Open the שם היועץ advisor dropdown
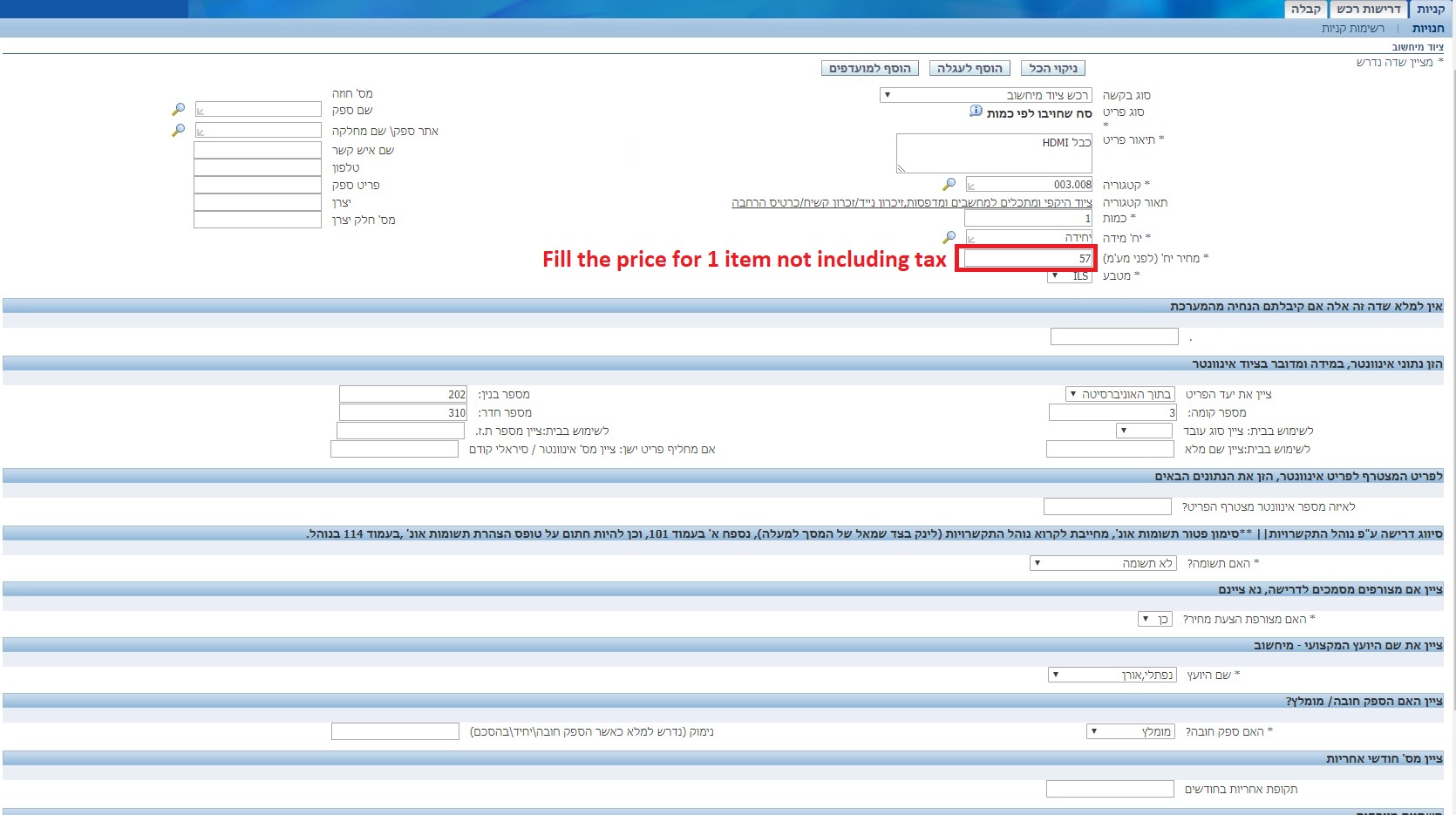This screenshot has height=815, width=1456. [1112, 675]
